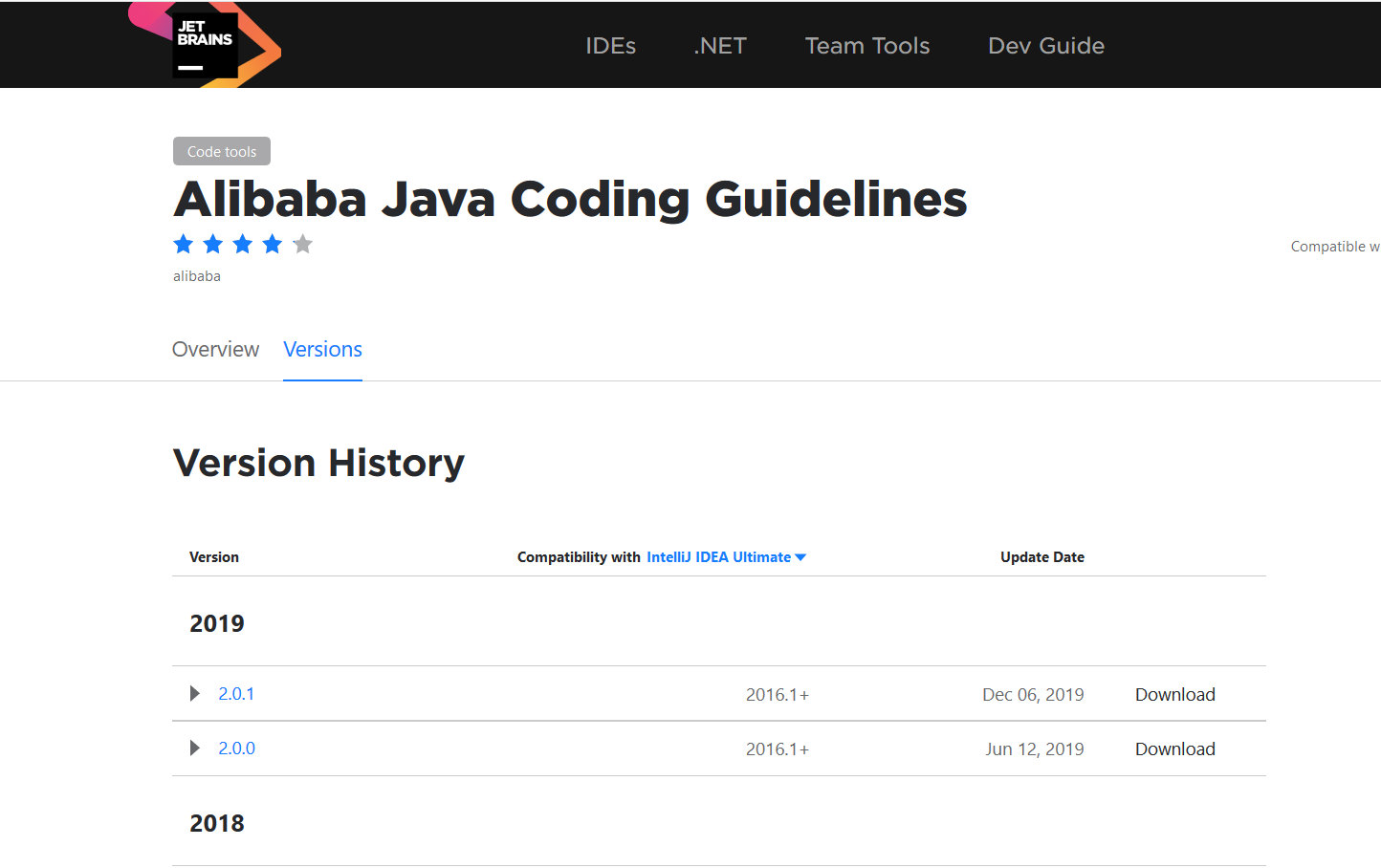Click the fifth gray rating star
This screenshot has width=1381, height=868.
coord(303,244)
